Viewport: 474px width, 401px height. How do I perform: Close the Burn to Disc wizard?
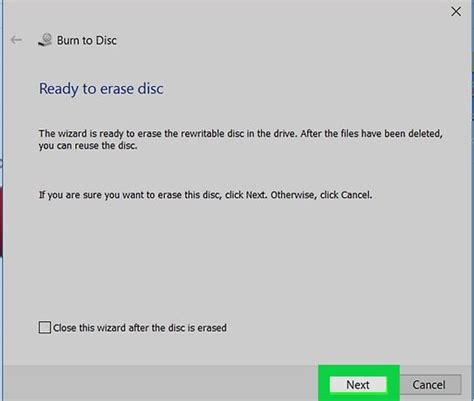[x=456, y=12]
